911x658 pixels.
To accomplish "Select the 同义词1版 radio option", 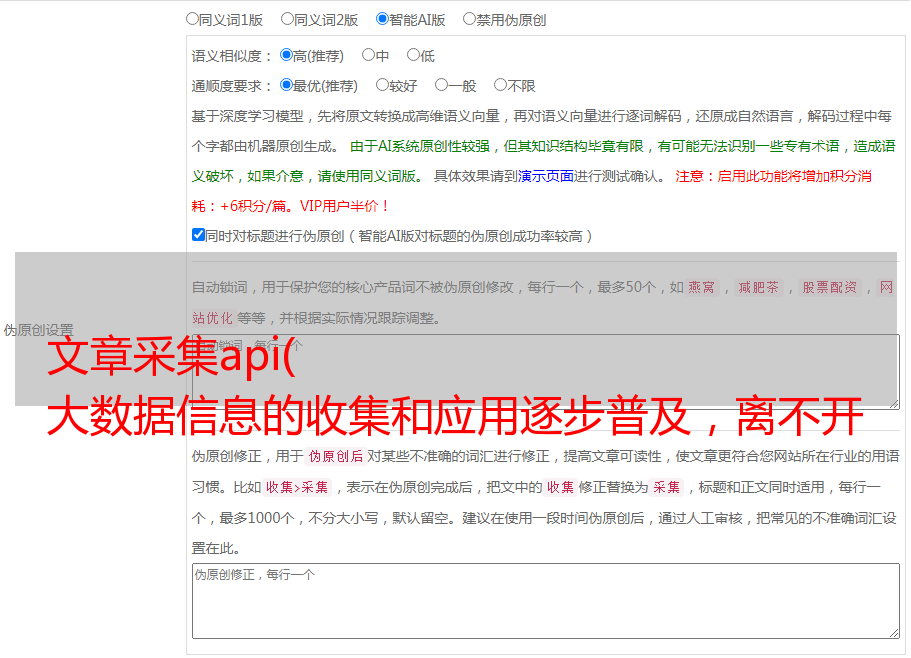I will coord(192,19).
